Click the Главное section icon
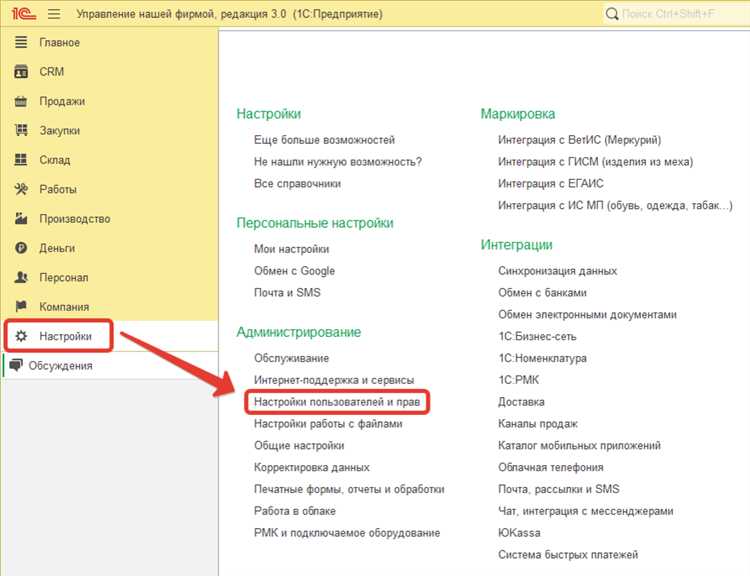 click(x=21, y=42)
